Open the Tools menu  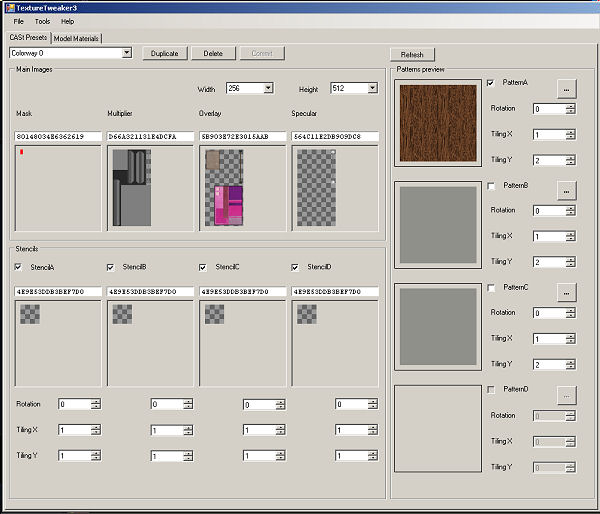42,21
